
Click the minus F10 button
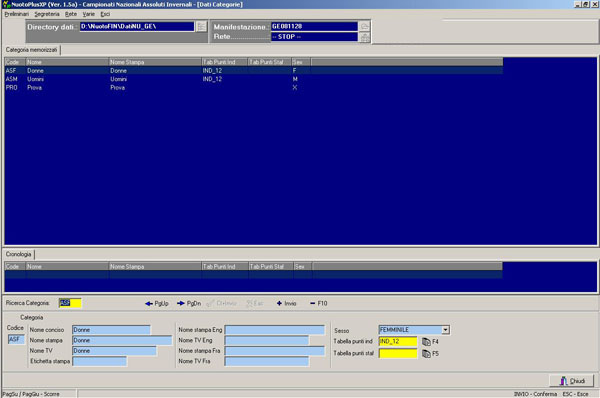(x=318, y=303)
